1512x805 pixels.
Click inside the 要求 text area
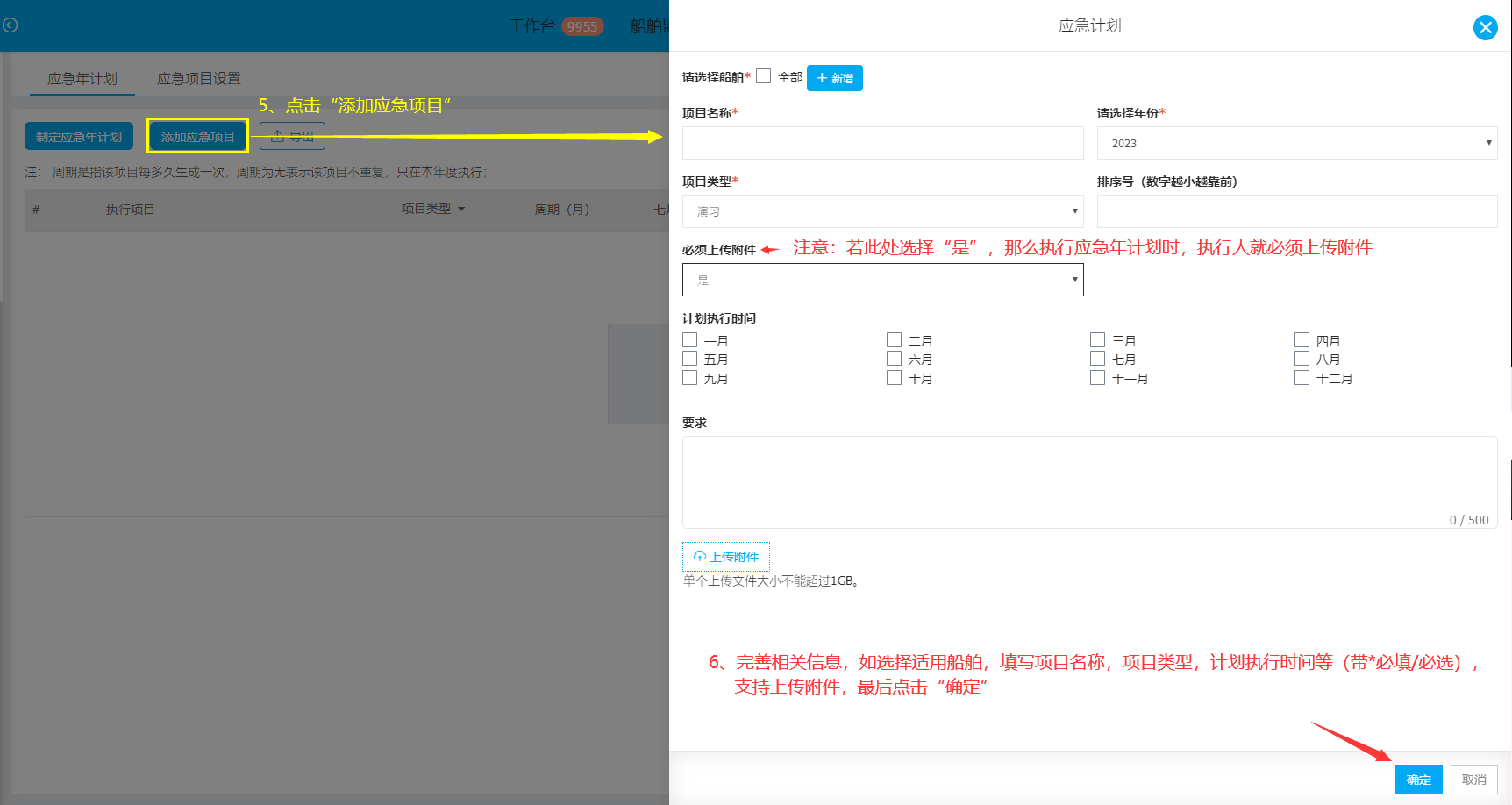1090,482
